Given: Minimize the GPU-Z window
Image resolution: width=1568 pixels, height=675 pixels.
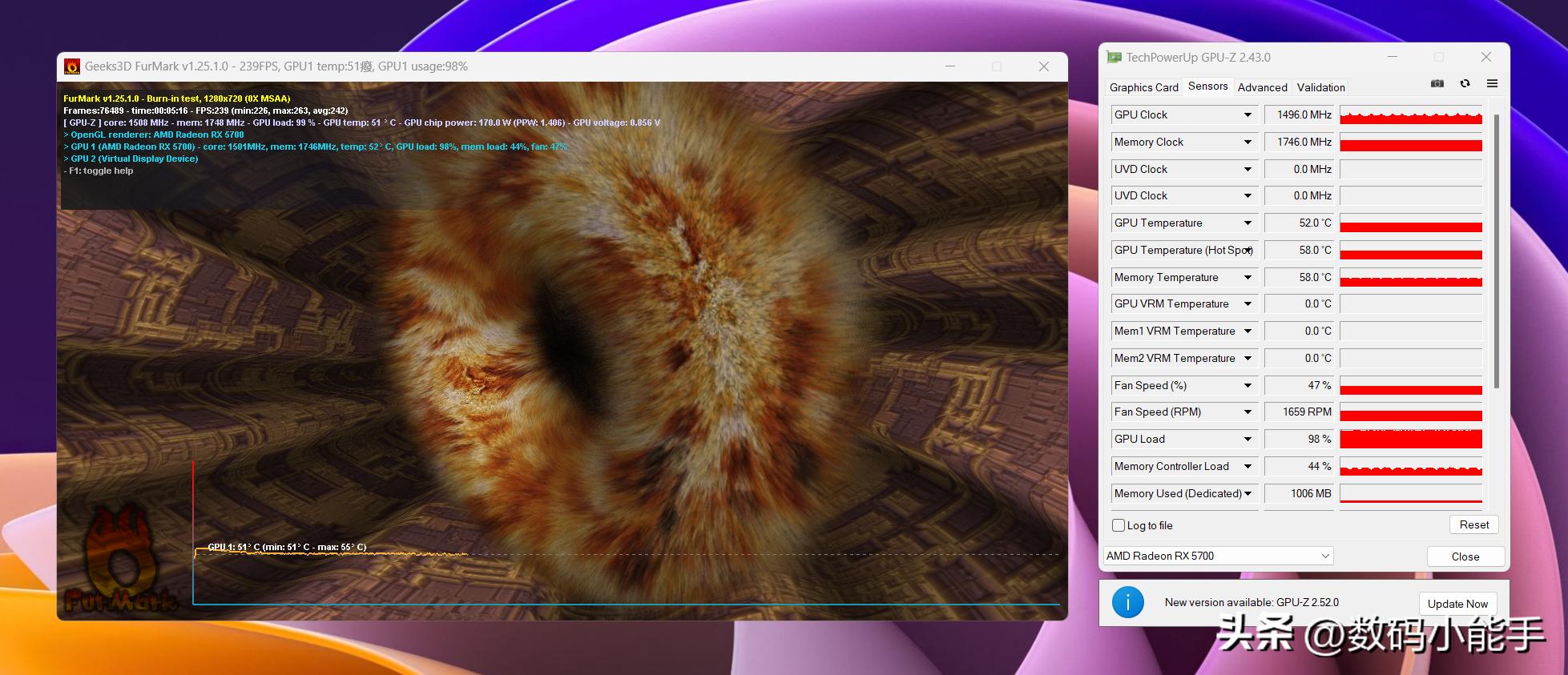Looking at the screenshot, I should (1393, 57).
